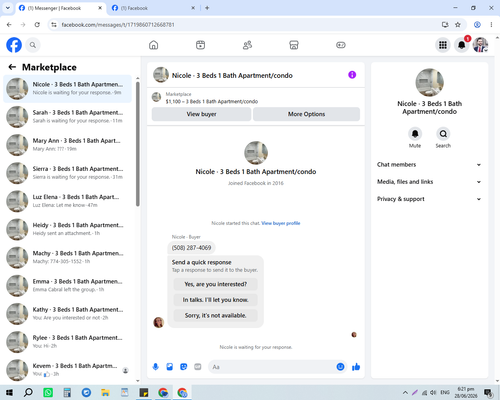Click the conversation list scrollbar
500x400 pixels.
tap(138, 143)
